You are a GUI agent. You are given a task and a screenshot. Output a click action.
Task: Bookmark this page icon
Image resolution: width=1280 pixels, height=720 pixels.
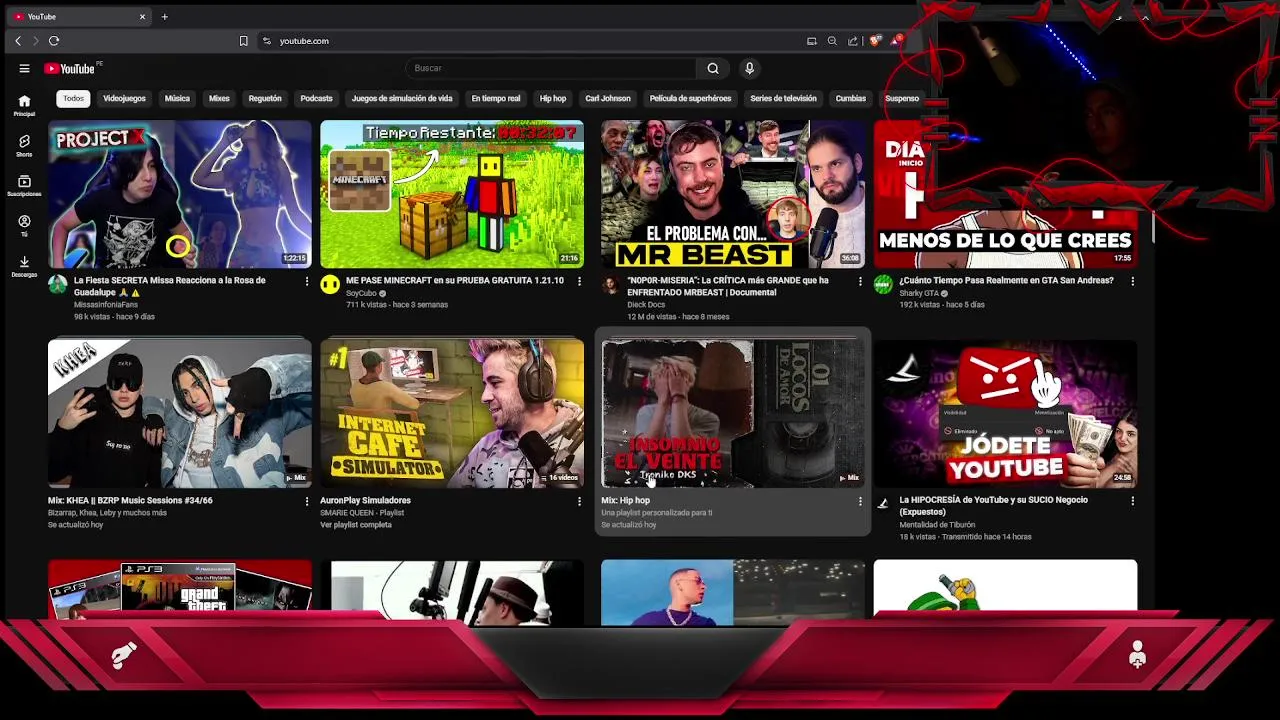click(243, 41)
